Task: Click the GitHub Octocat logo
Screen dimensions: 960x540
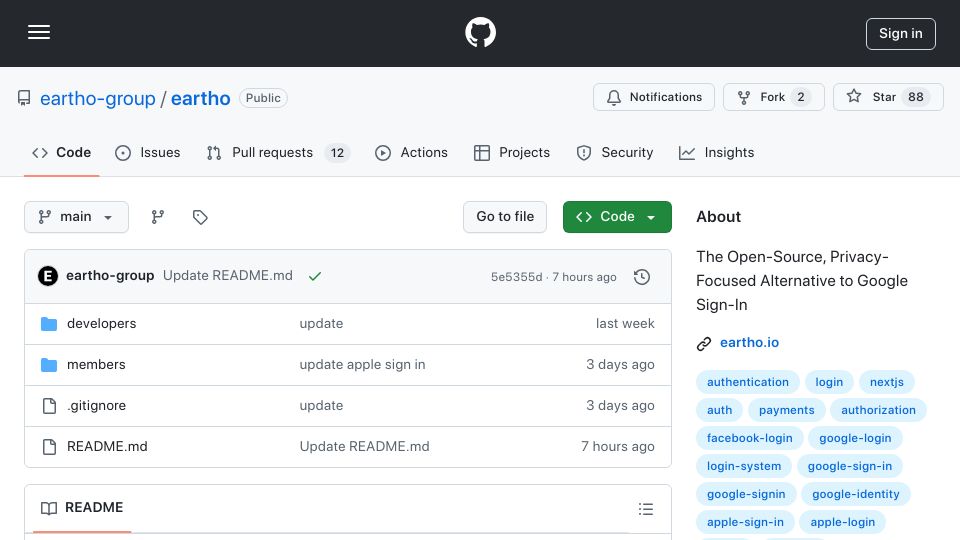Action: pos(480,32)
